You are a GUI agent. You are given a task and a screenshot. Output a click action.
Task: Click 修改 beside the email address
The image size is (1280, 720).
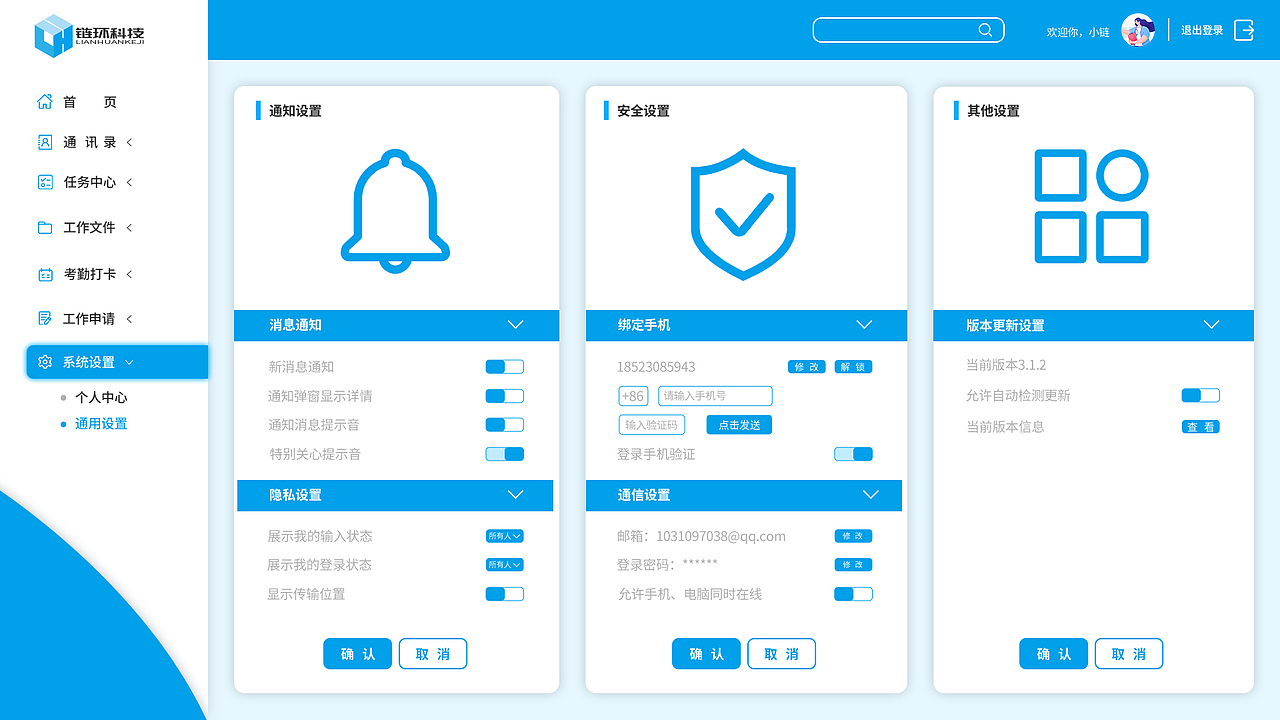point(853,536)
